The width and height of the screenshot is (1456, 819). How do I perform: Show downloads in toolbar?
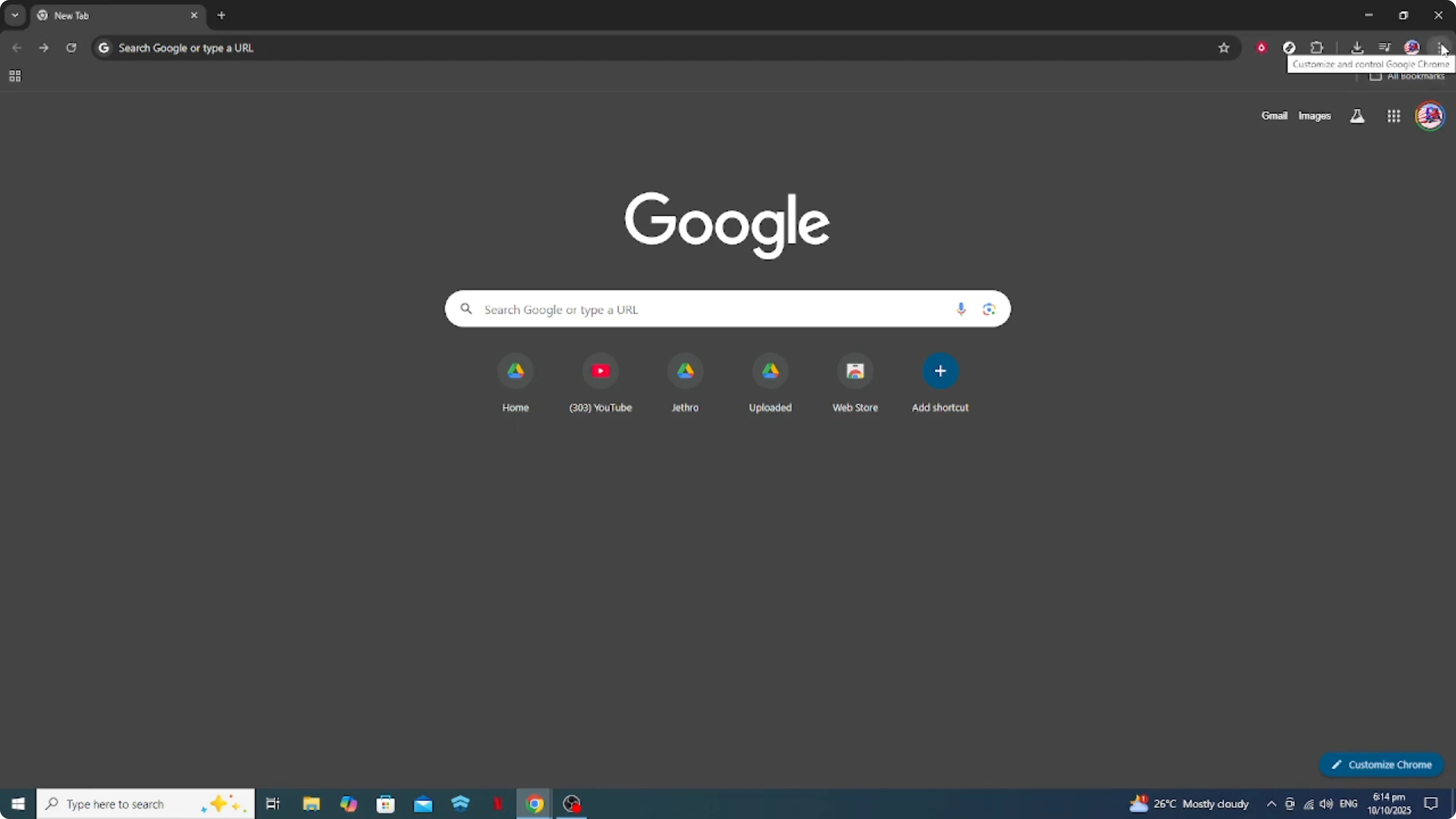pyautogui.click(x=1357, y=48)
